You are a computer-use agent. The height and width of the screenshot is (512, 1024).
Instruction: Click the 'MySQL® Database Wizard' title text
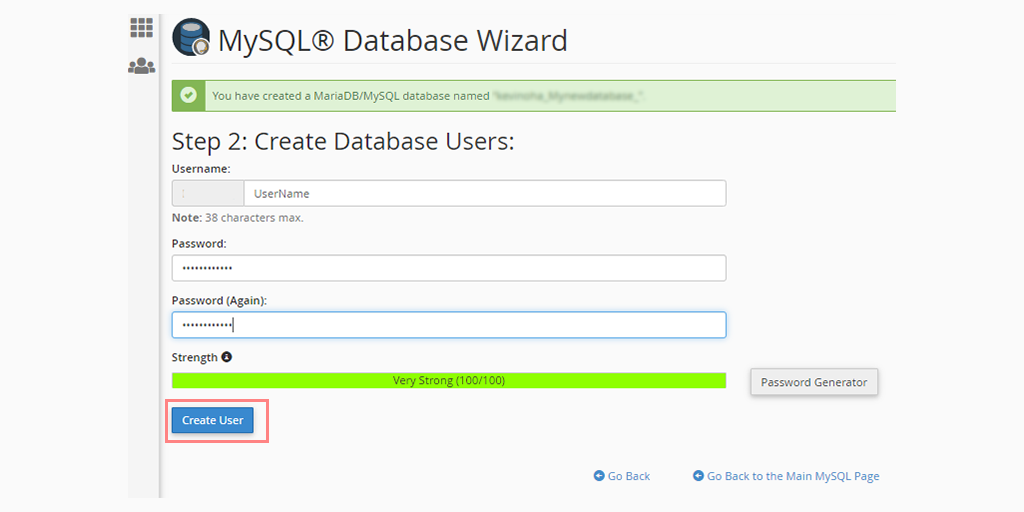click(x=392, y=40)
